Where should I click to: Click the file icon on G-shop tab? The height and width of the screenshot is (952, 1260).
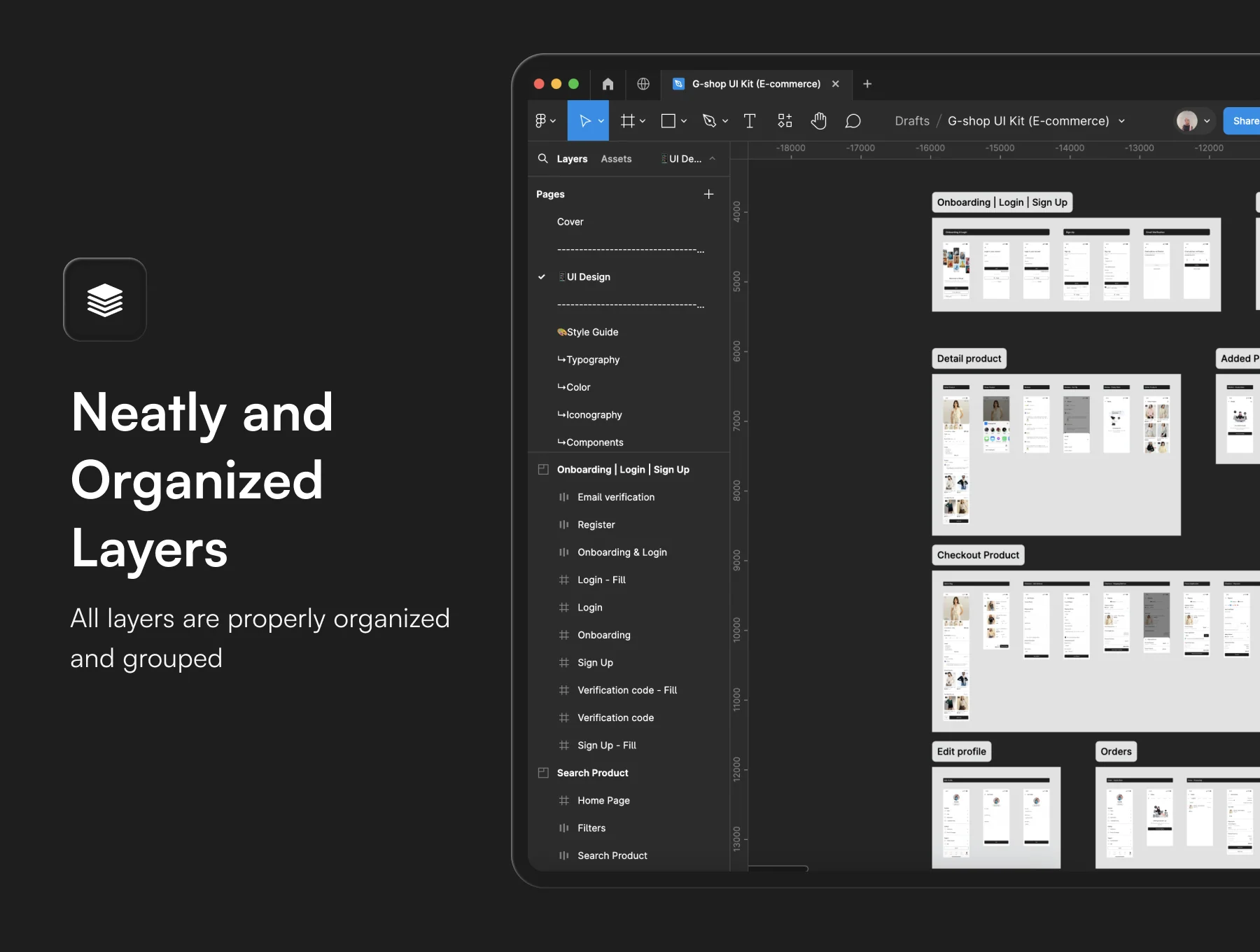click(678, 84)
